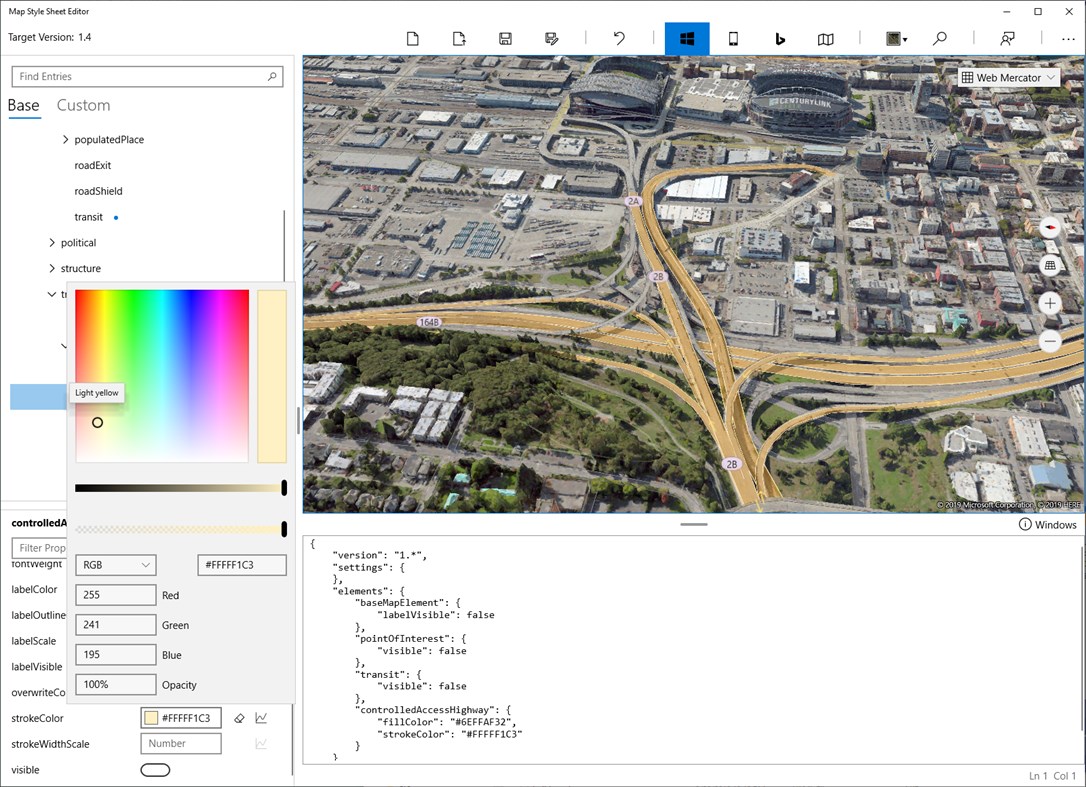The height and width of the screenshot is (787, 1086).
Task: Expand the political tree entry
Action: pyautogui.click(x=52, y=243)
